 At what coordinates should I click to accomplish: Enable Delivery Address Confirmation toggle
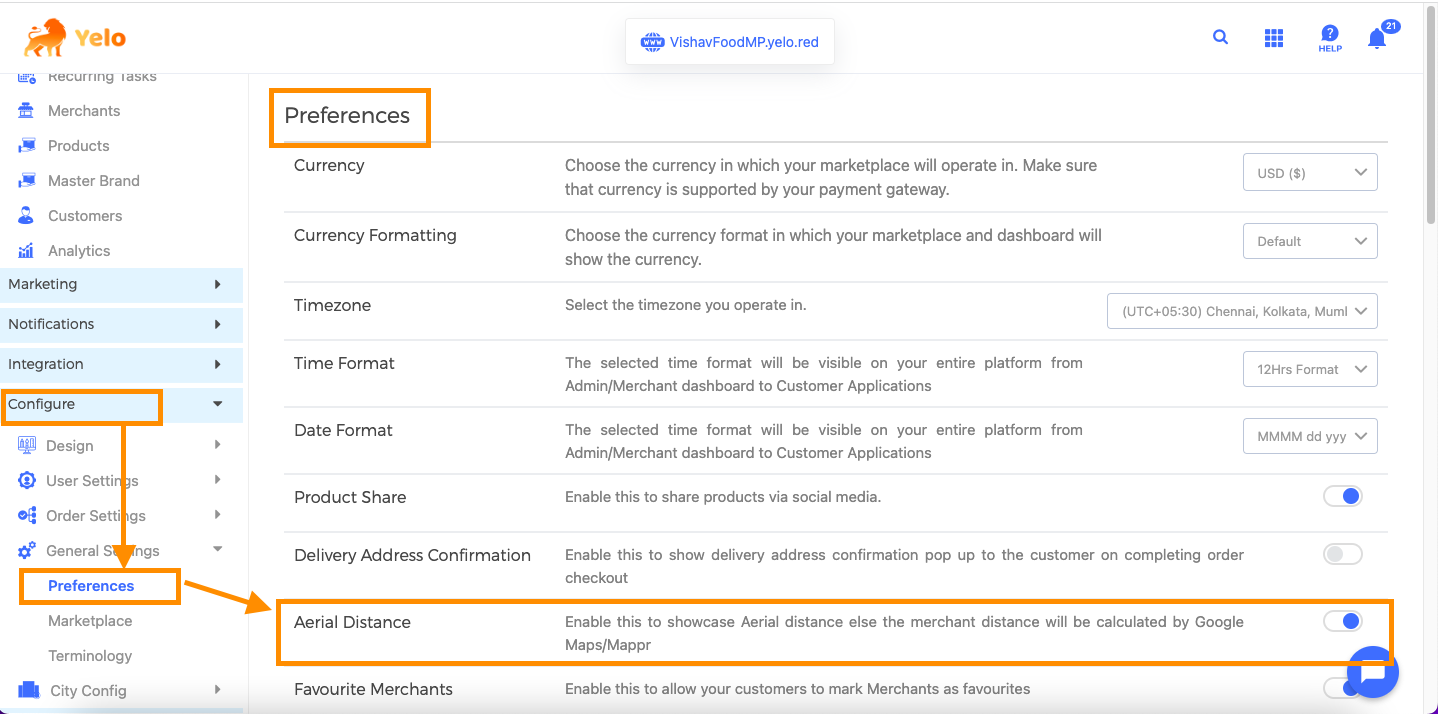click(1342, 554)
